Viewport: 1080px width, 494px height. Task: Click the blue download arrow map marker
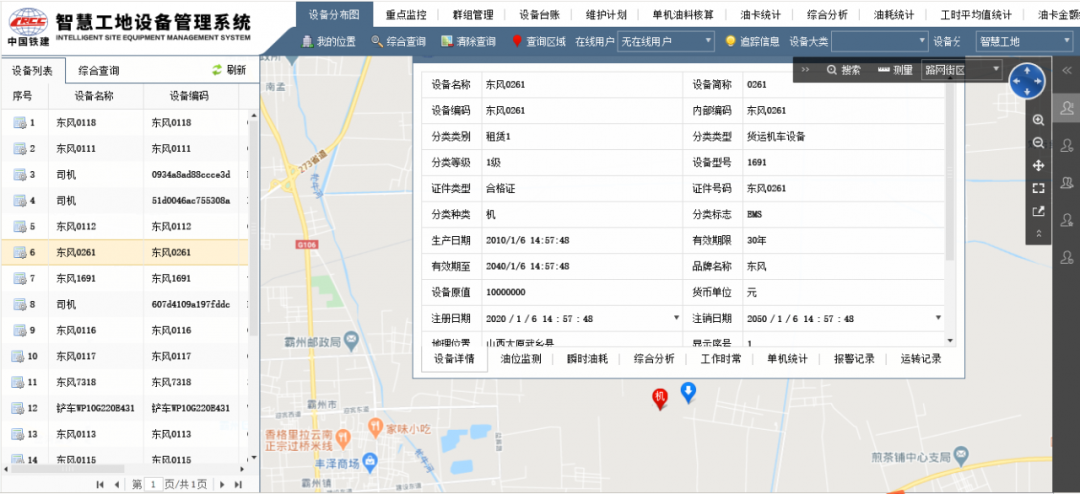tap(687, 393)
